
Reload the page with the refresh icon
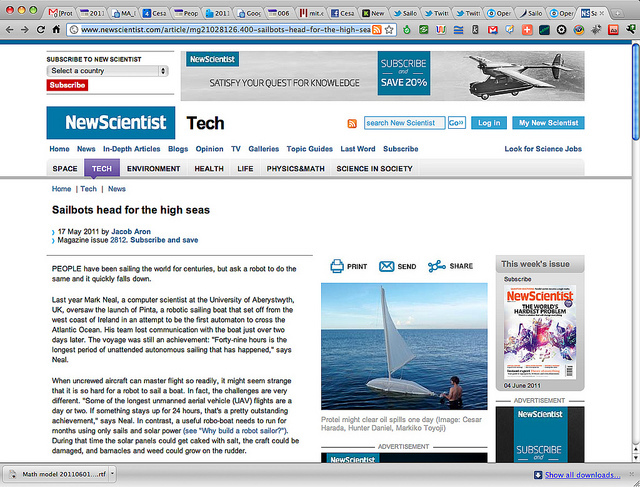[x=40, y=29]
